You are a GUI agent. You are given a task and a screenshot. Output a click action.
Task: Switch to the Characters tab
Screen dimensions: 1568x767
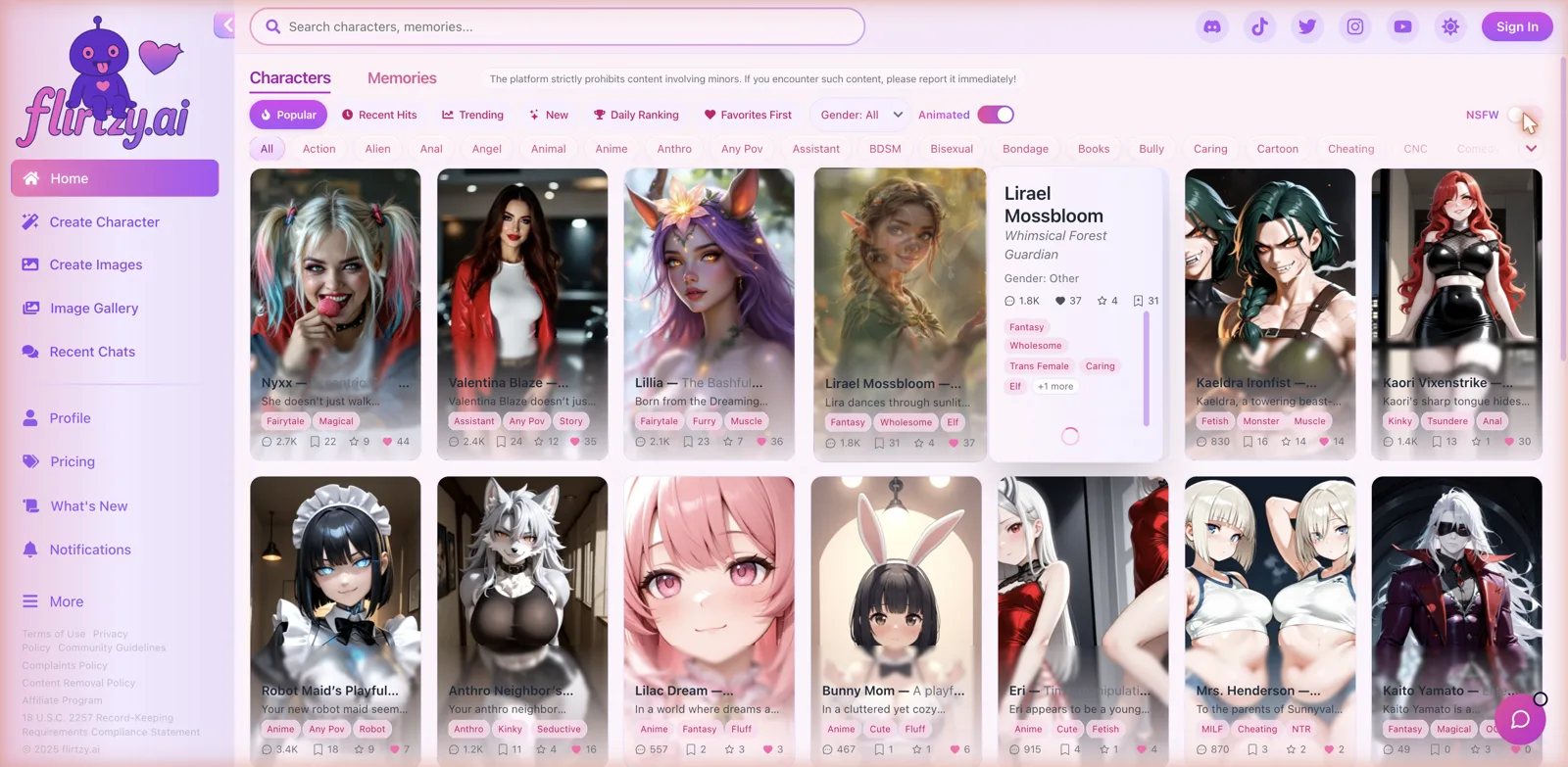(290, 78)
